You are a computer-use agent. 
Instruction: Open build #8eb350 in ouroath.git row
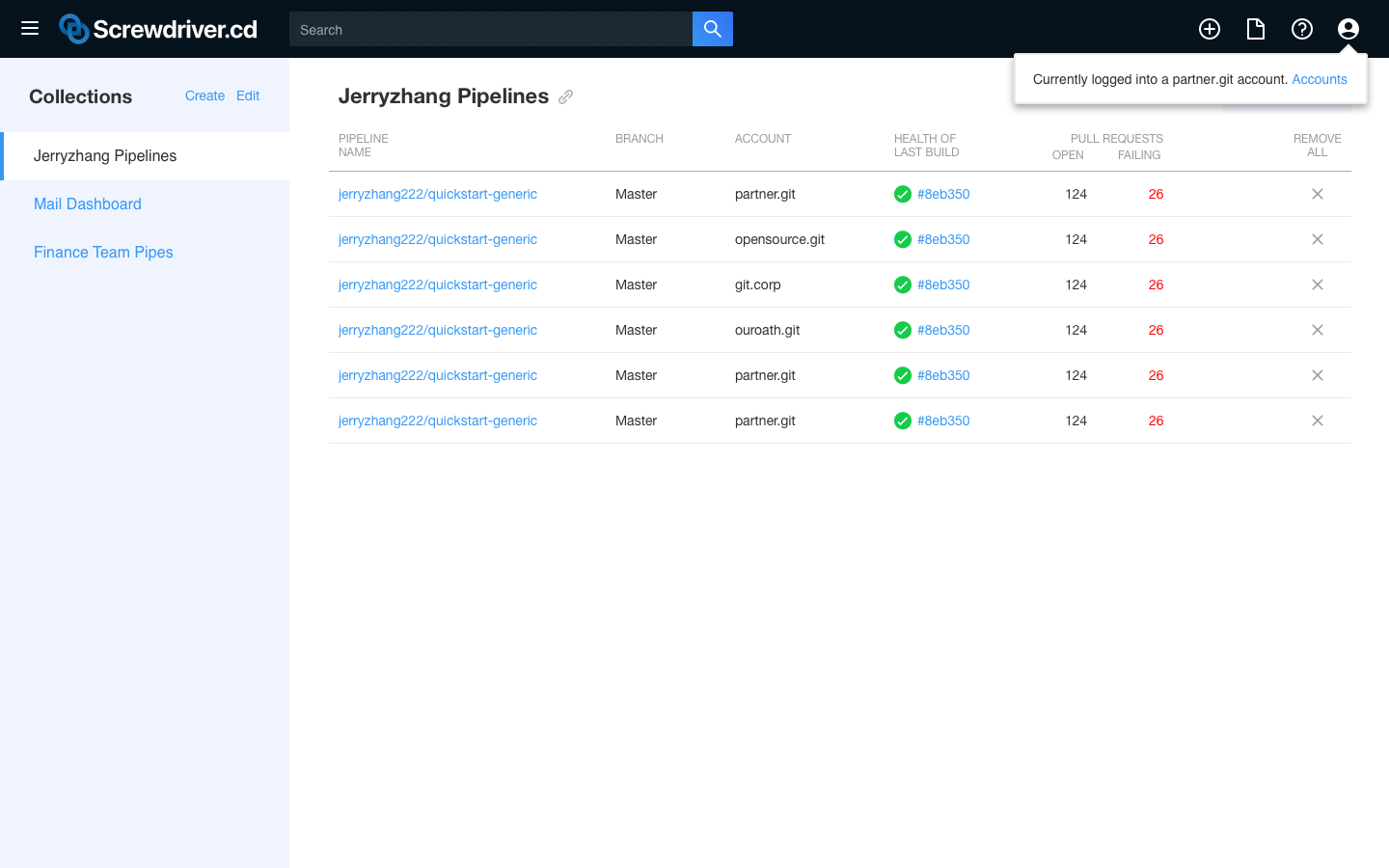coord(943,330)
